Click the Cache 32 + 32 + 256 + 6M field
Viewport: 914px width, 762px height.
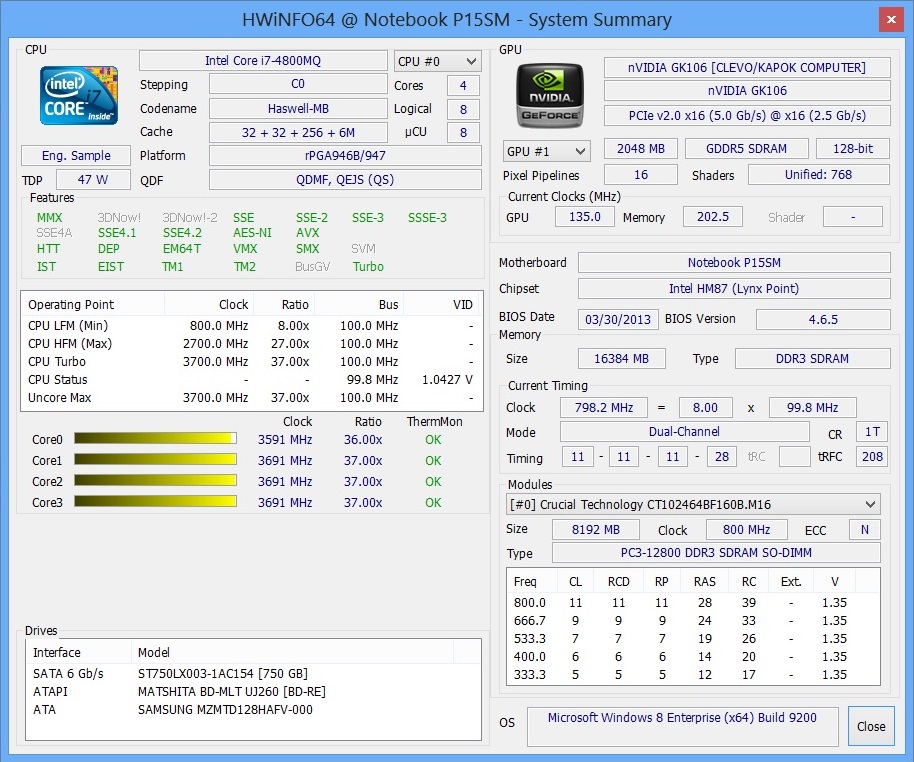tap(298, 132)
